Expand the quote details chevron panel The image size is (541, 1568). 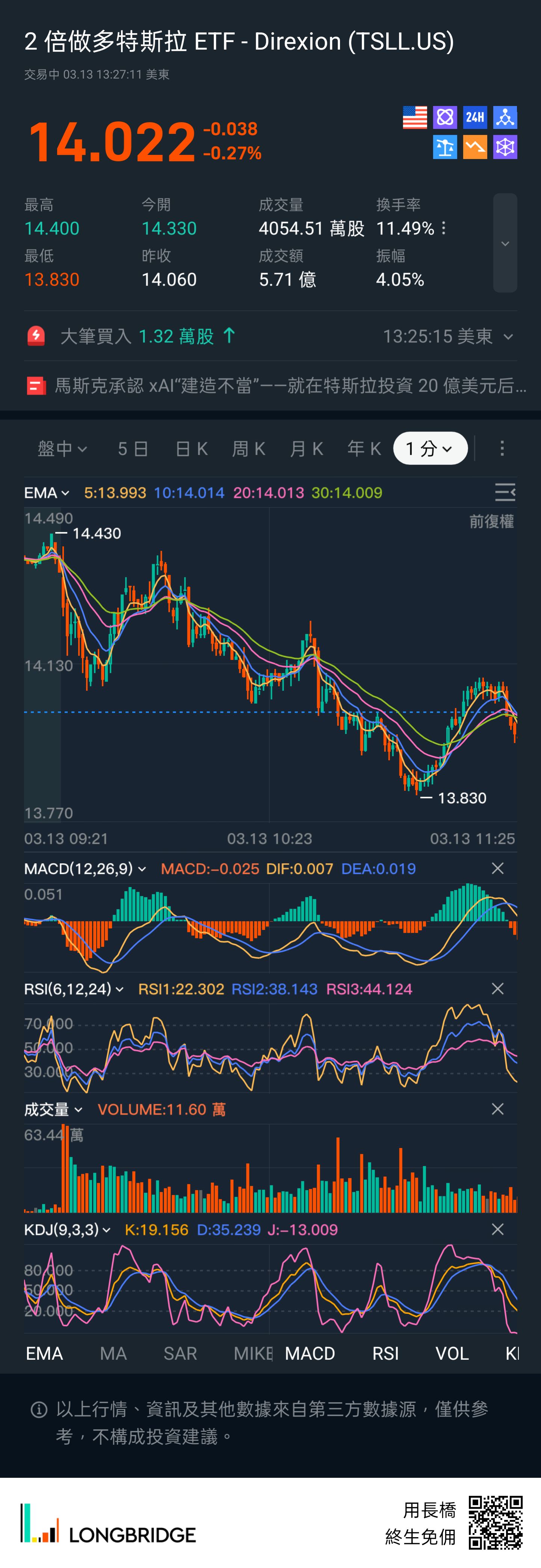pyautogui.click(x=505, y=244)
